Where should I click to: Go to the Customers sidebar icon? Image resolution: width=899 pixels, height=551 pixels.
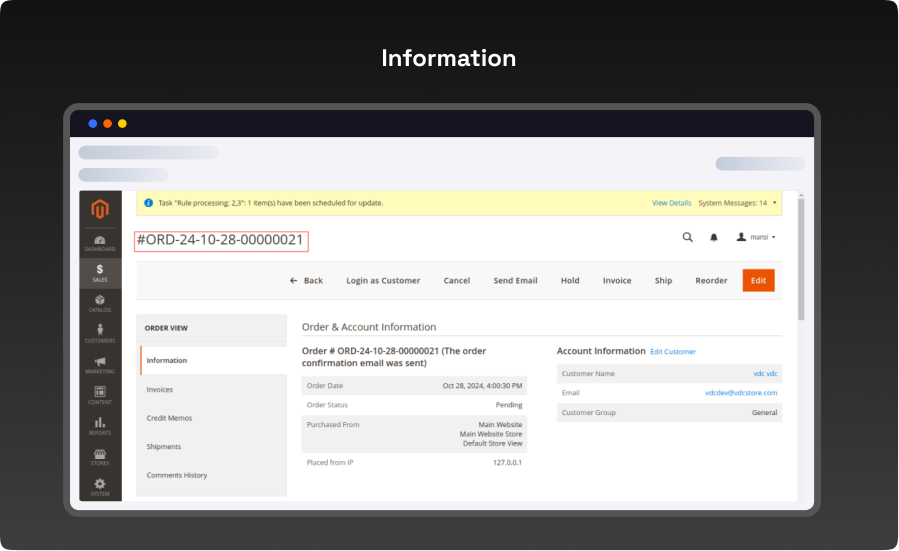100,334
